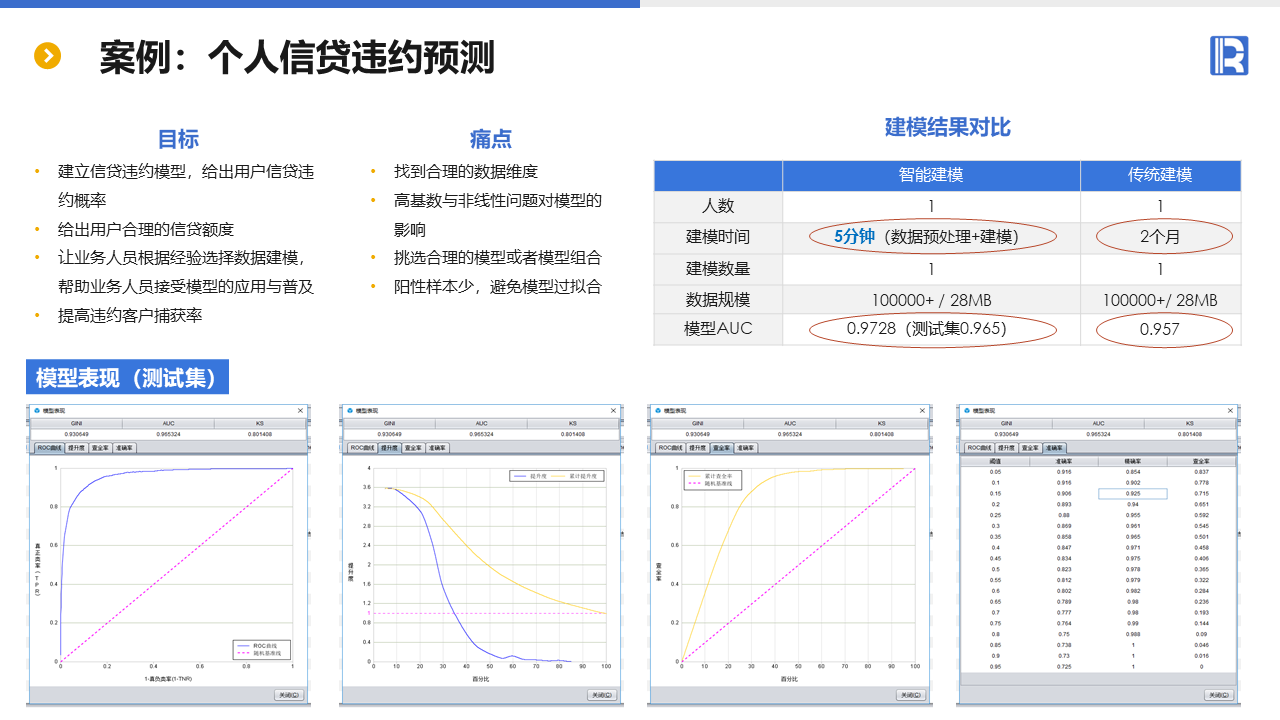Select the 准确率 tab in the third window
This screenshot has width=1280, height=720.
coord(745,448)
